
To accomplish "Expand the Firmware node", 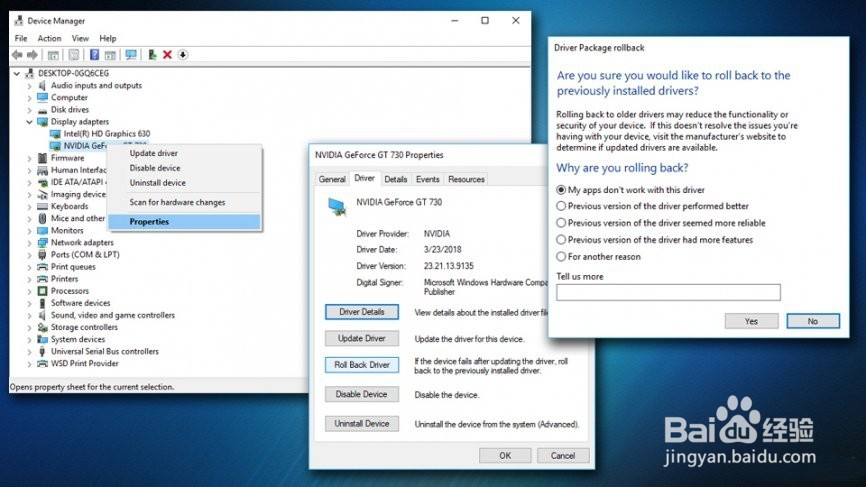I will point(29,158).
